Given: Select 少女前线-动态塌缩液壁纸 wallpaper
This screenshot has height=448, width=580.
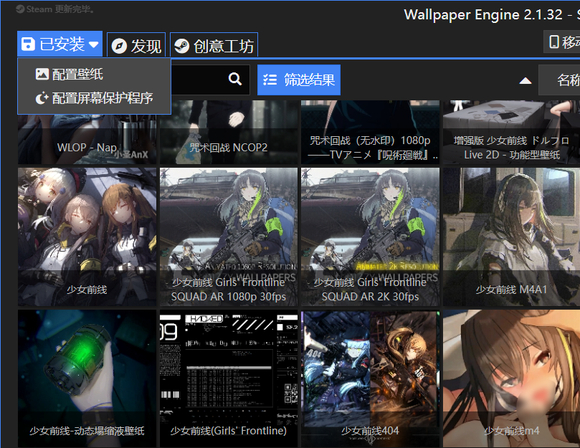Looking at the screenshot, I should coord(87,378).
